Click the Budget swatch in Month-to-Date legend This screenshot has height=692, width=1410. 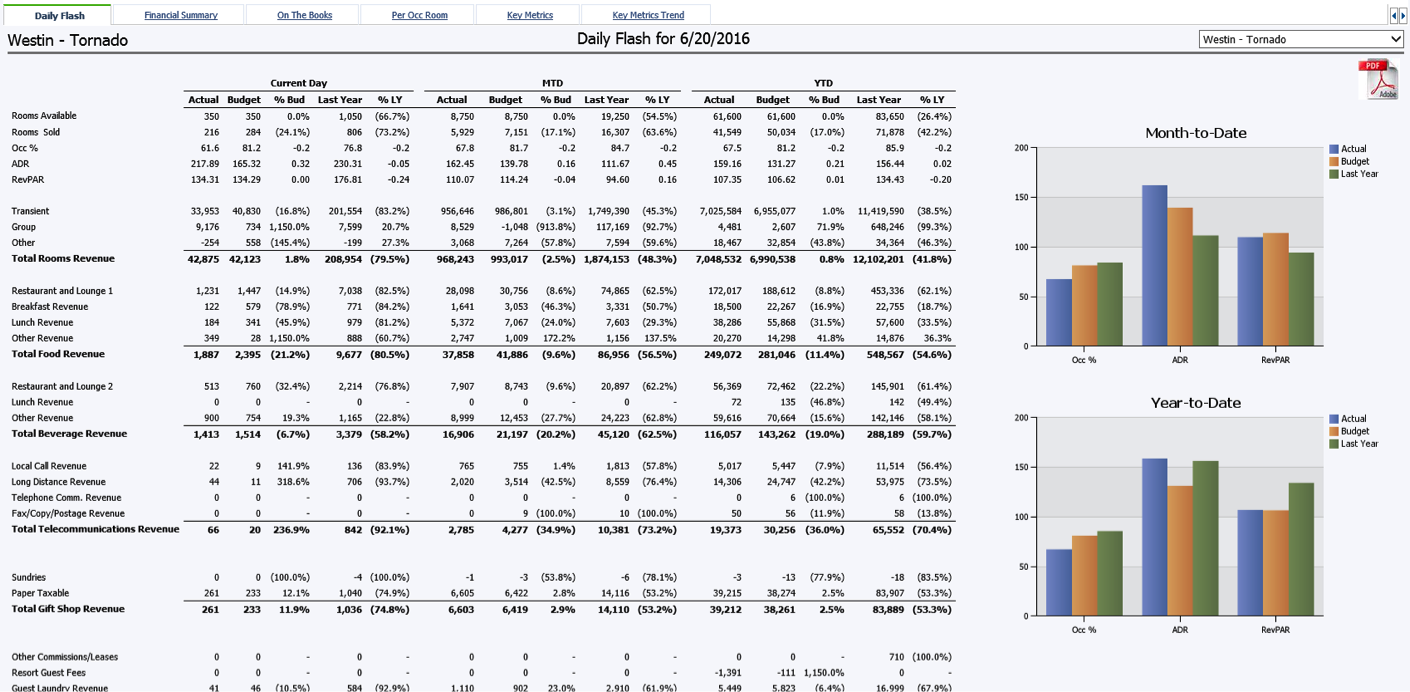click(1334, 161)
